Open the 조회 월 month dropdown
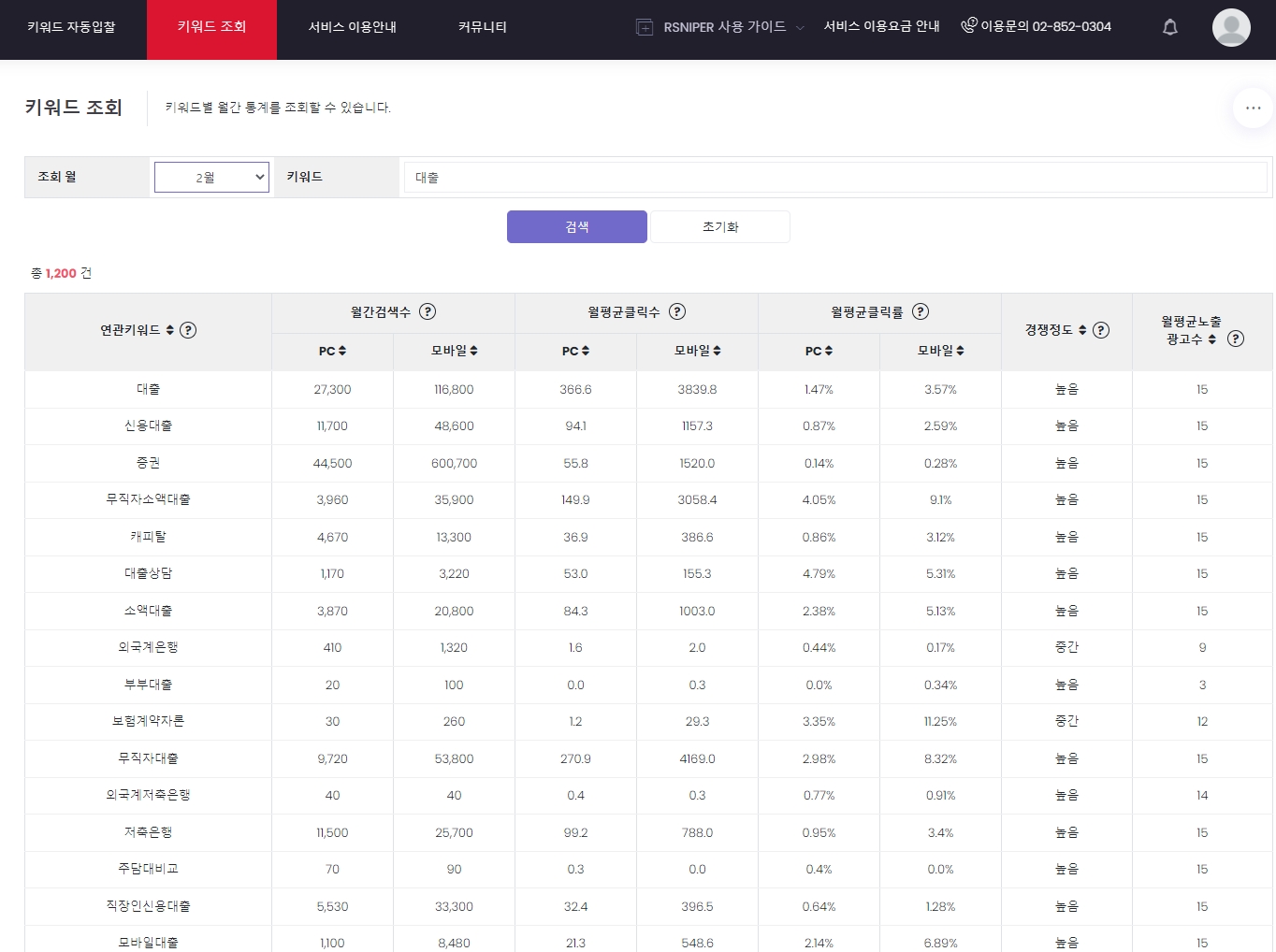Image resolution: width=1276 pixels, height=952 pixels. (x=211, y=178)
